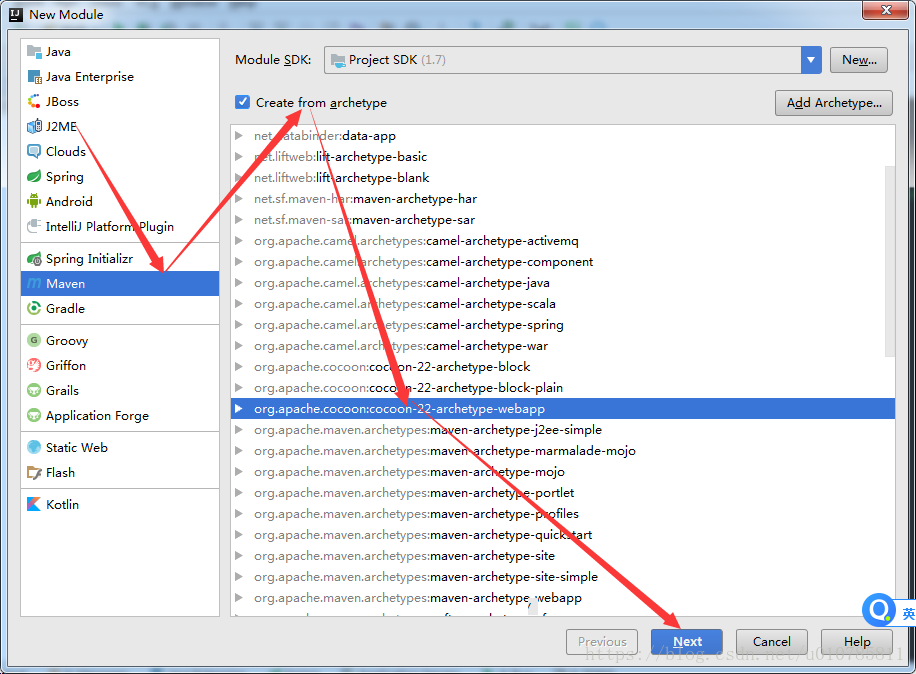Click the Next button
Image resolution: width=916 pixels, height=674 pixels.
[687, 641]
